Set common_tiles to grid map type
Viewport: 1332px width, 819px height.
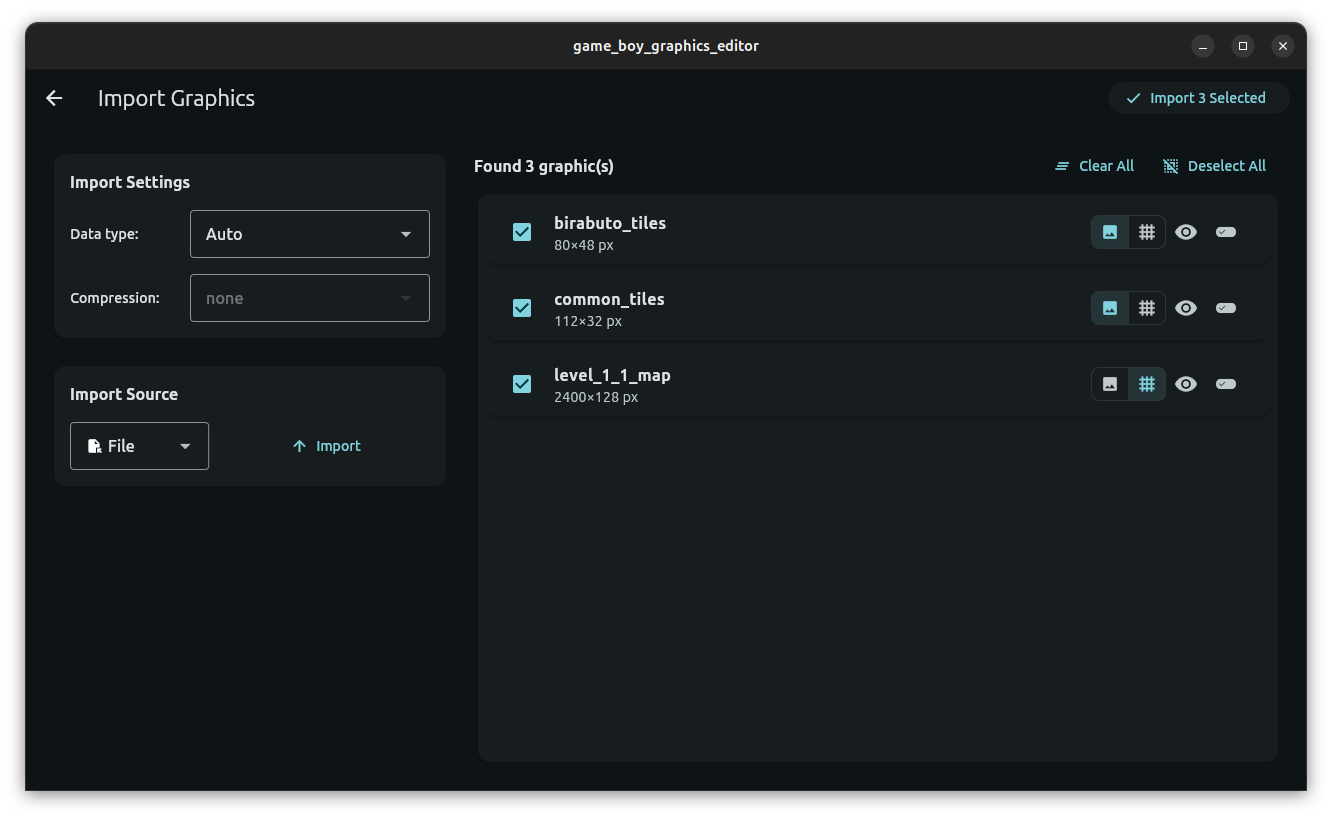pyautogui.click(x=1147, y=308)
